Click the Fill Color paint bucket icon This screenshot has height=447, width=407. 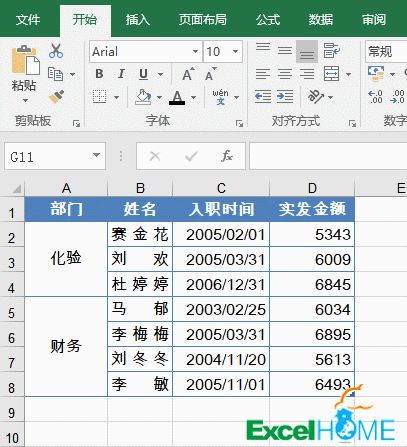[143, 97]
